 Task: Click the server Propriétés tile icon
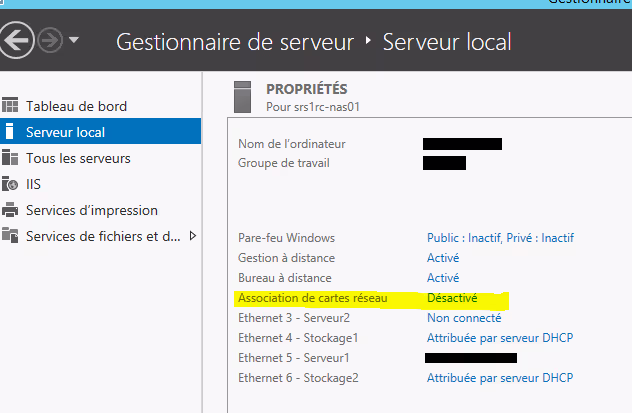click(x=241, y=97)
